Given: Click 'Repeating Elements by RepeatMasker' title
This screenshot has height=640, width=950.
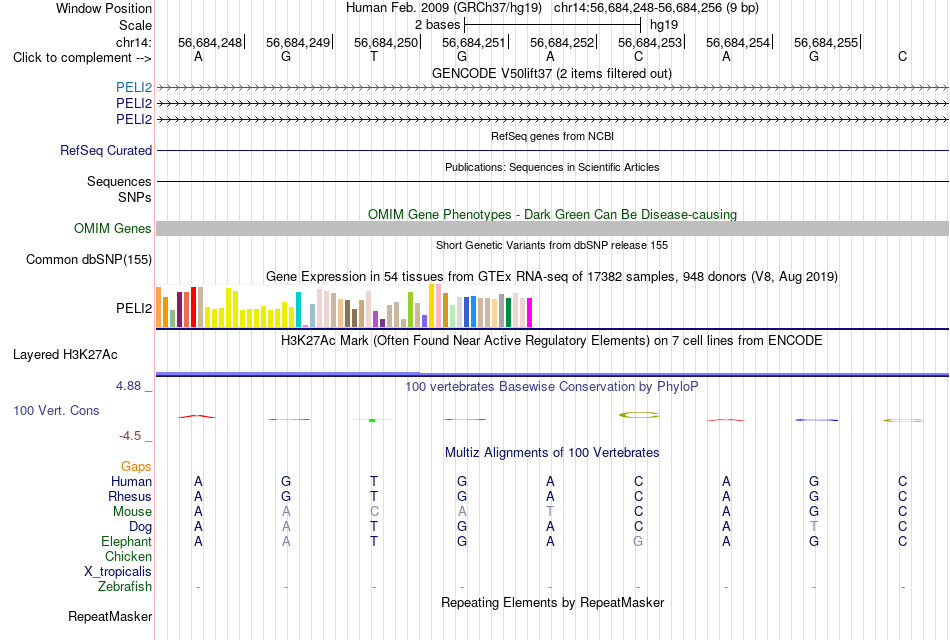Looking at the screenshot, I should point(553,603).
